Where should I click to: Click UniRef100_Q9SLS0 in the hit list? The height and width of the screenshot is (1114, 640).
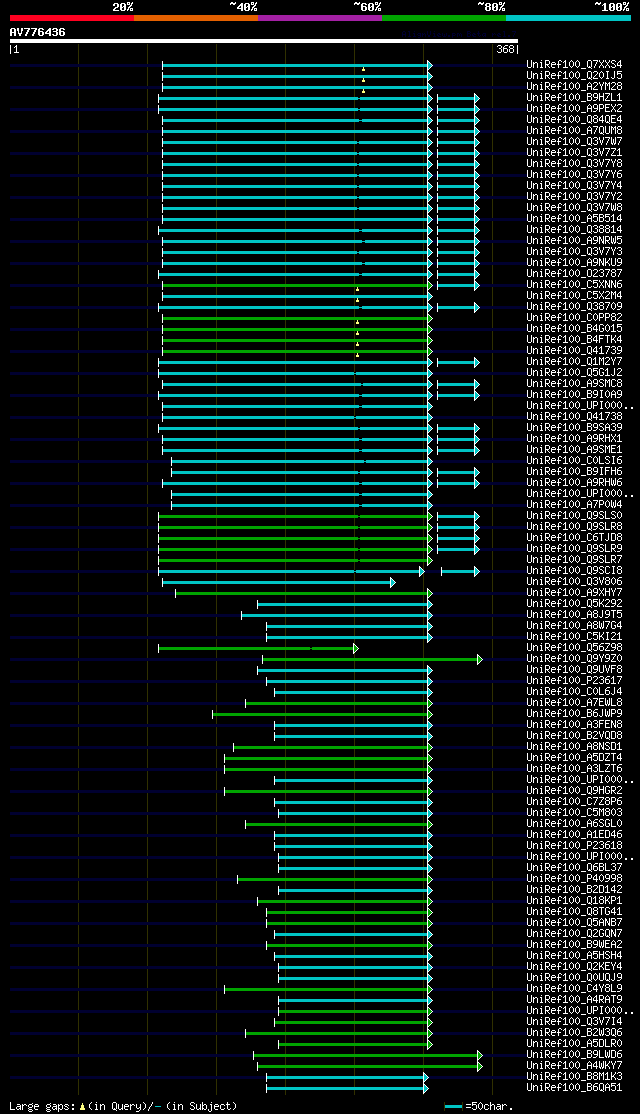pos(574,516)
